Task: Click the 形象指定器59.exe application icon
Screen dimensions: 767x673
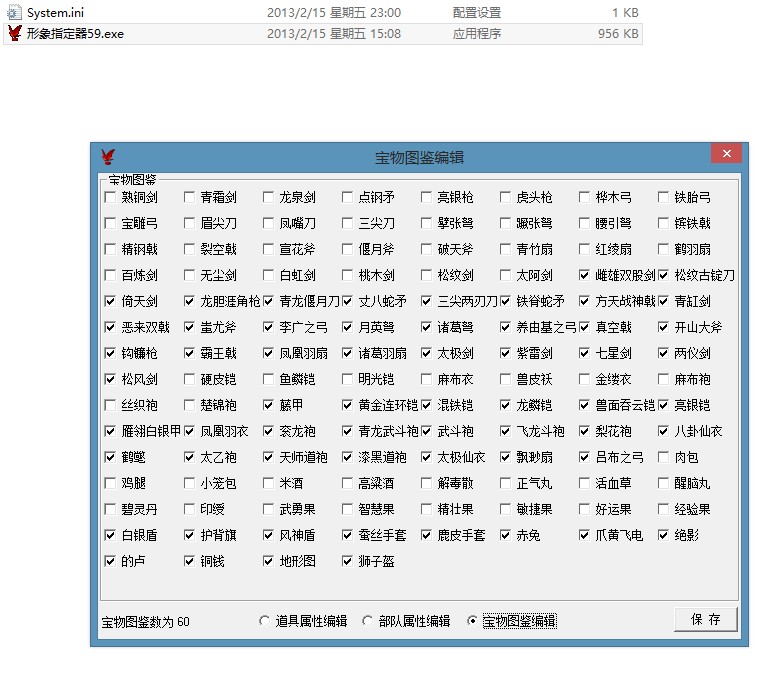Action: 14,33
